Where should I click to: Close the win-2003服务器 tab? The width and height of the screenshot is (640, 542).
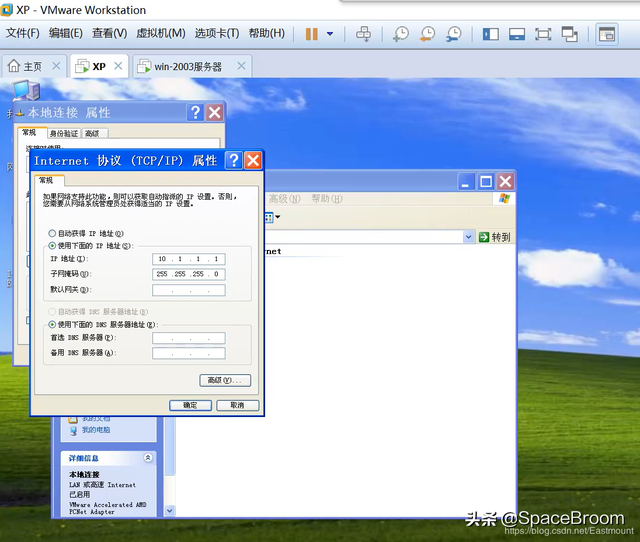click(x=242, y=66)
